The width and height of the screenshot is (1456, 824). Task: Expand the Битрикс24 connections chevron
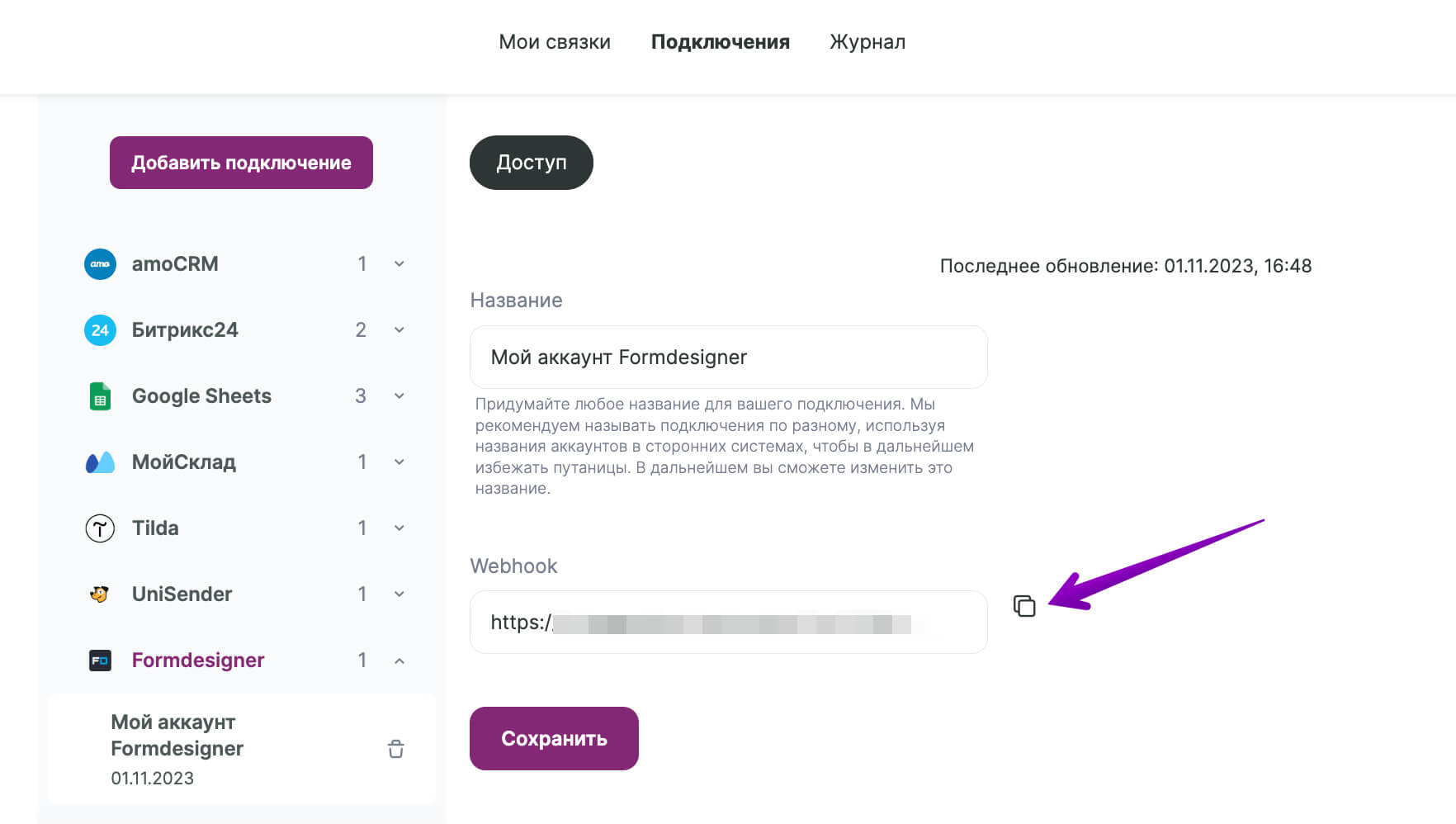click(399, 330)
